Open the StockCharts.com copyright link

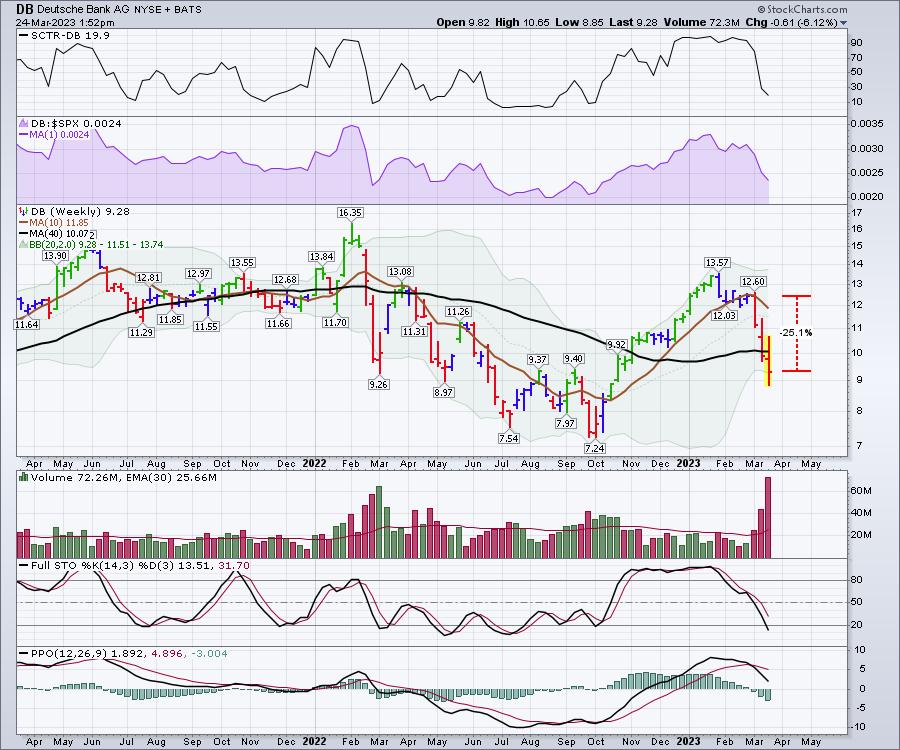pos(802,9)
